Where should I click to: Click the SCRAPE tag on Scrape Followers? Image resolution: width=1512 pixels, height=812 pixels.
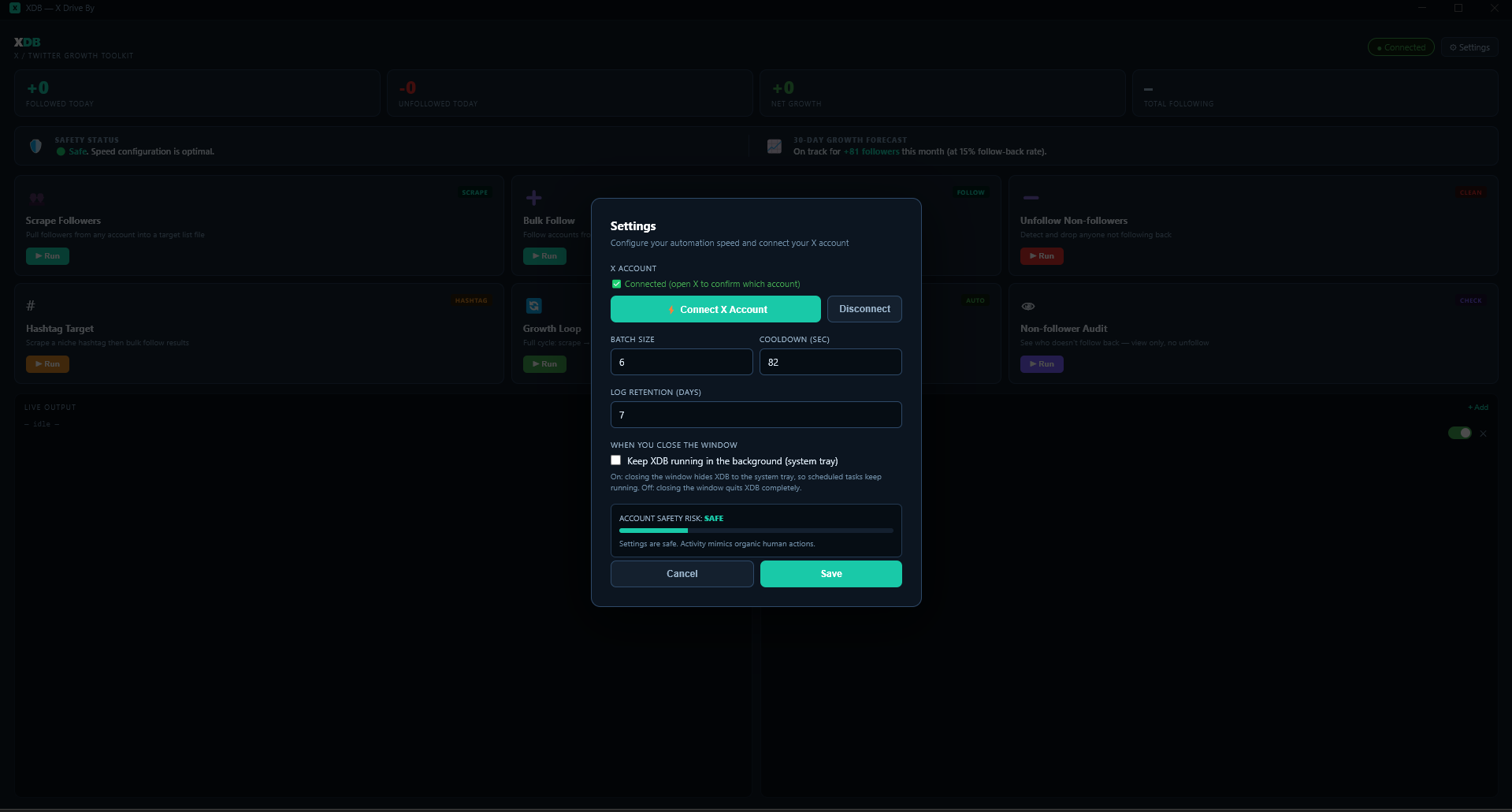point(475,192)
